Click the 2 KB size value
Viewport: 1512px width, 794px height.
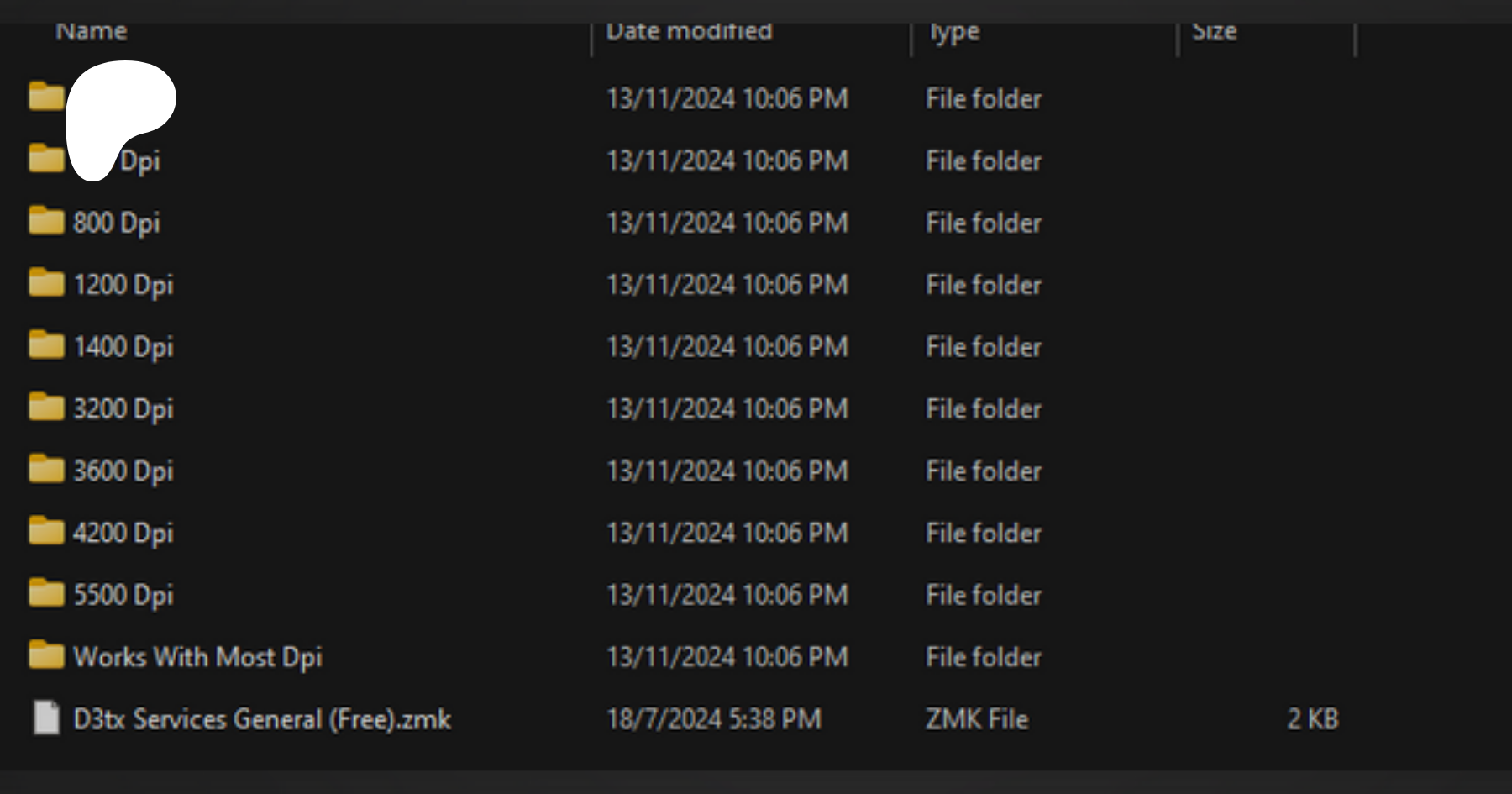click(1313, 719)
